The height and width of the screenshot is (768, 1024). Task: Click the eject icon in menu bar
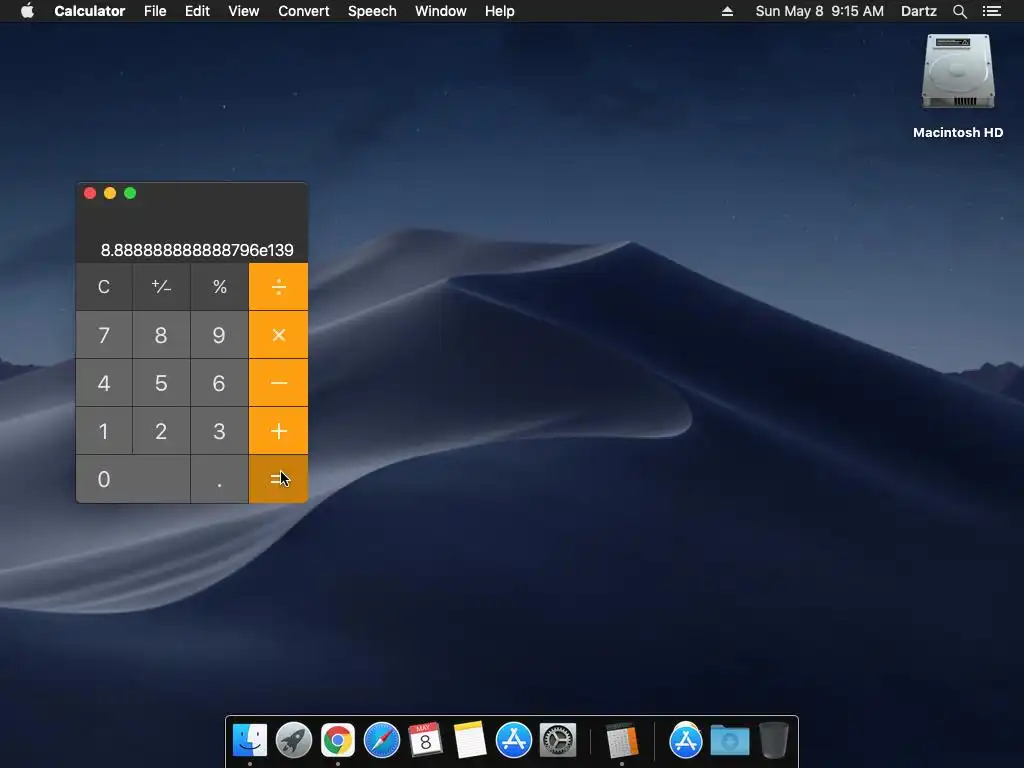pos(727,11)
